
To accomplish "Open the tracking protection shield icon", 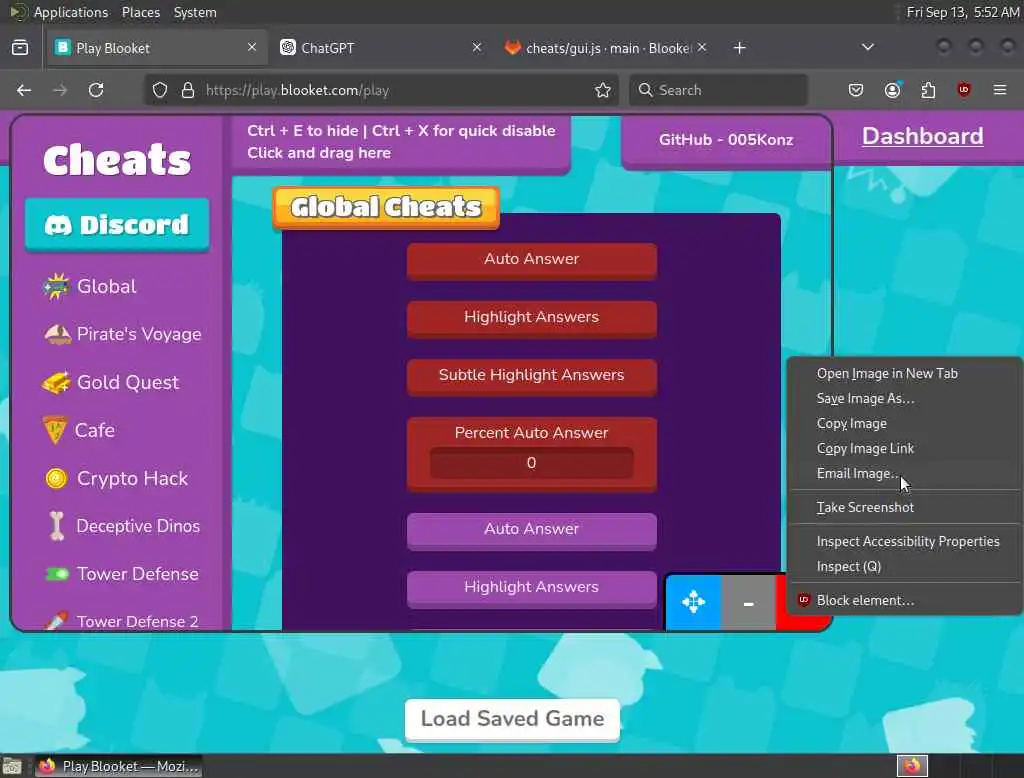I will [160, 90].
